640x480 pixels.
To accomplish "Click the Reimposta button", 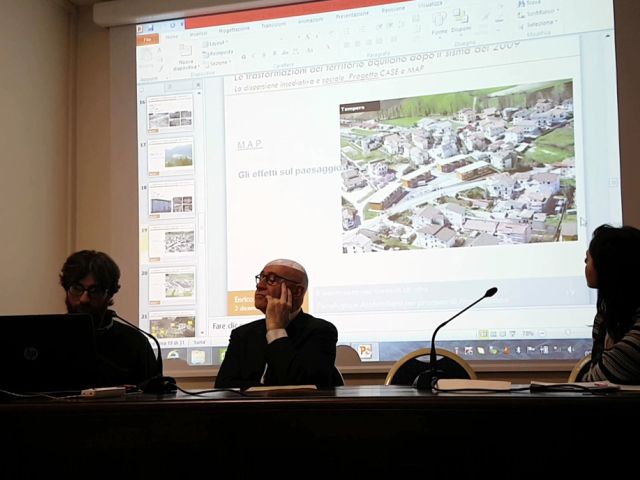I will (x=218, y=53).
